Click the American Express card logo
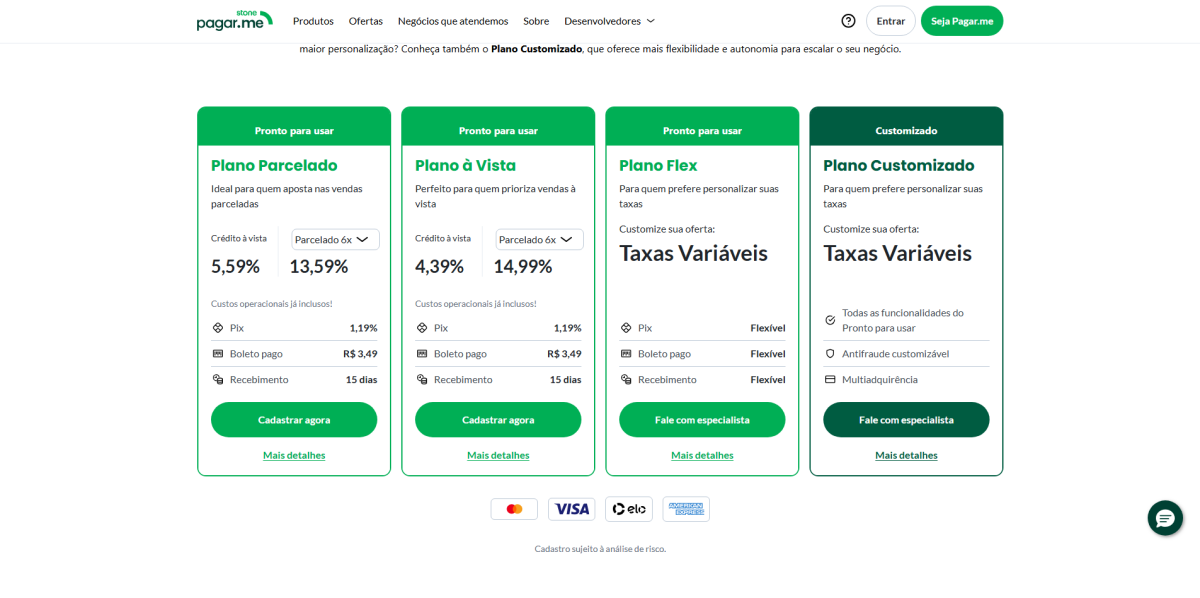The image size is (1200, 598). click(686, 509)
